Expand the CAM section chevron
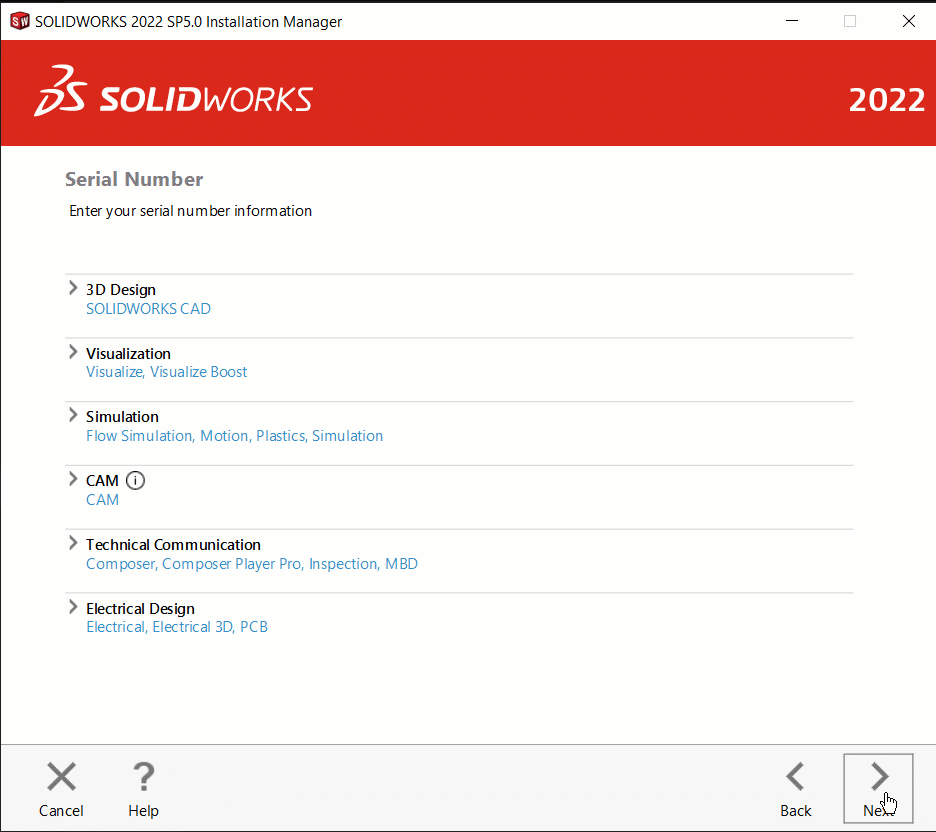This screenshot has height=832, width=936. pos(73,479)
